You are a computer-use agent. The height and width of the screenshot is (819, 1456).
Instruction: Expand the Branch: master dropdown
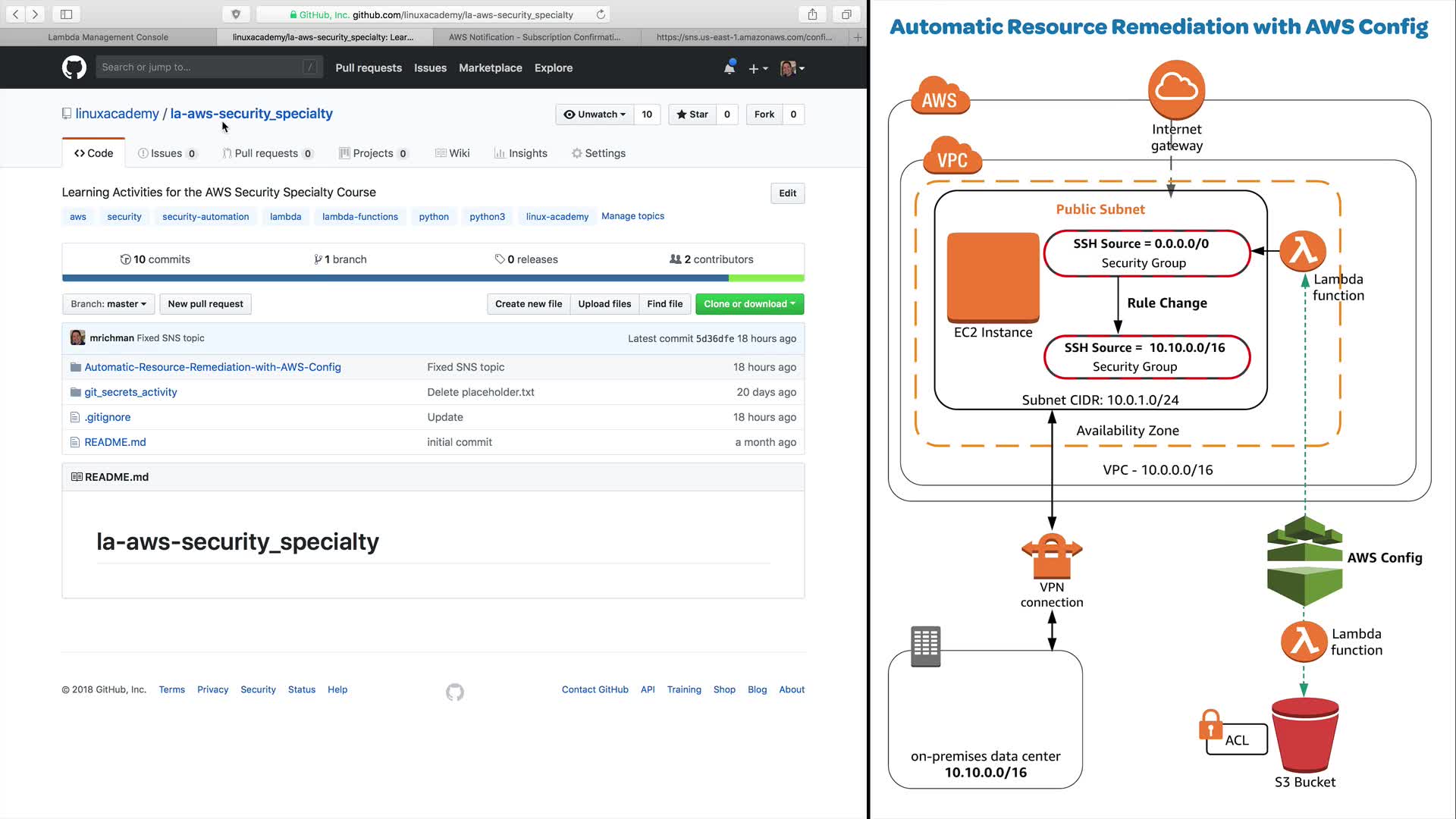[x=108, y=304]
